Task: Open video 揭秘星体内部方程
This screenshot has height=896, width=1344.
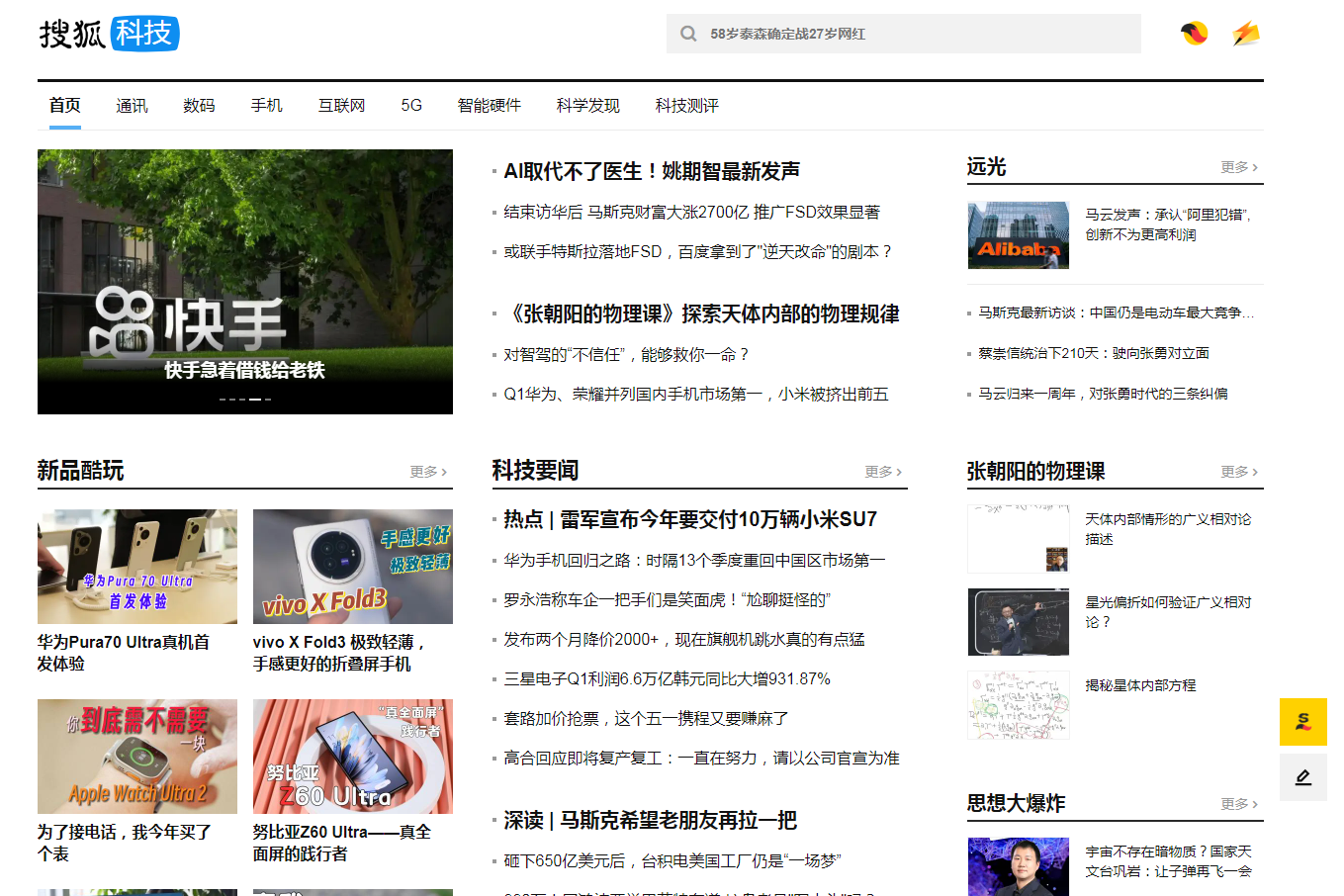Action: tap(1140, 684)
